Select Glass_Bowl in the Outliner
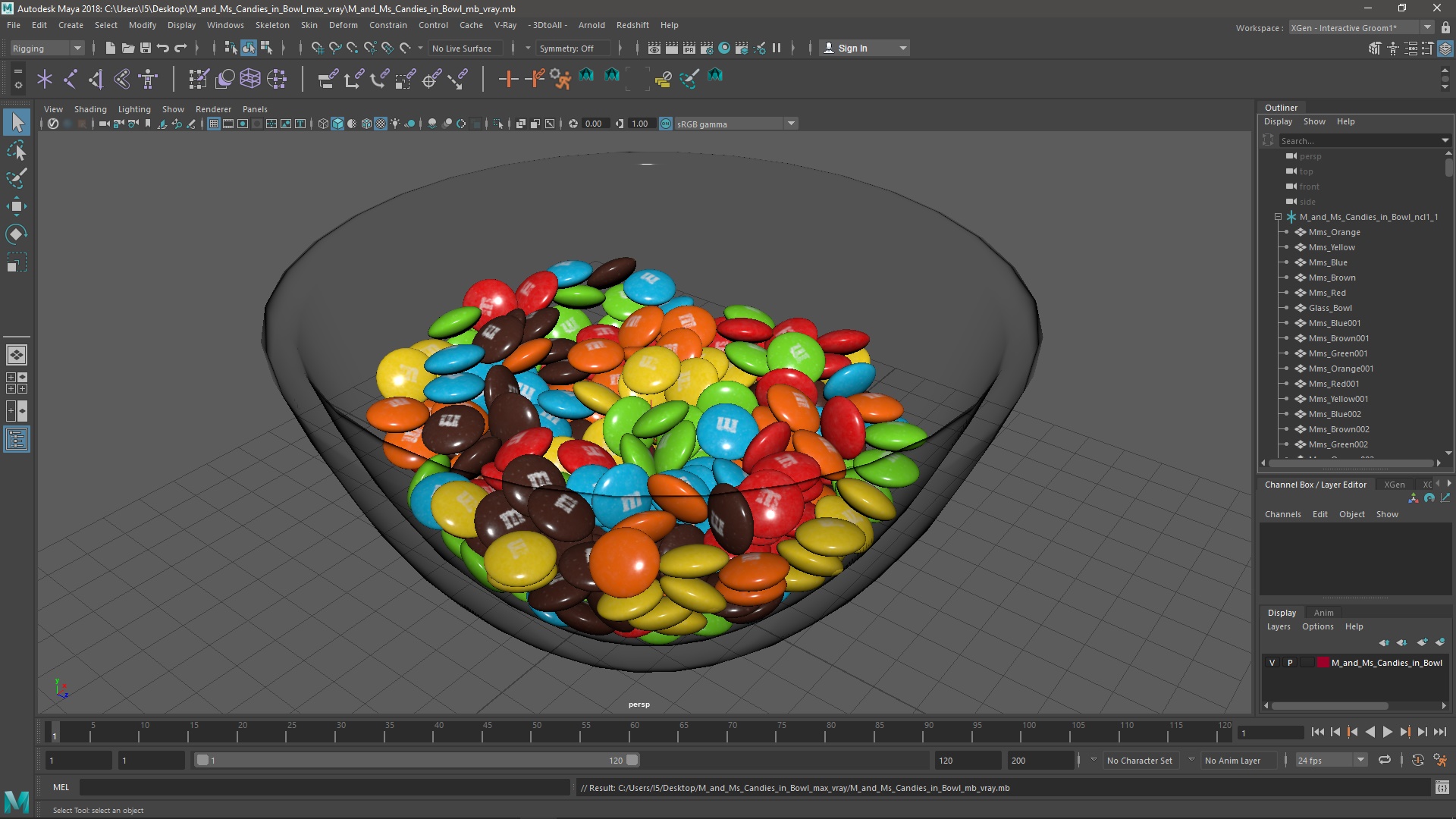Image resolution: width=1456 pixels, height=819 pixels. click(x=1329, y=308)
